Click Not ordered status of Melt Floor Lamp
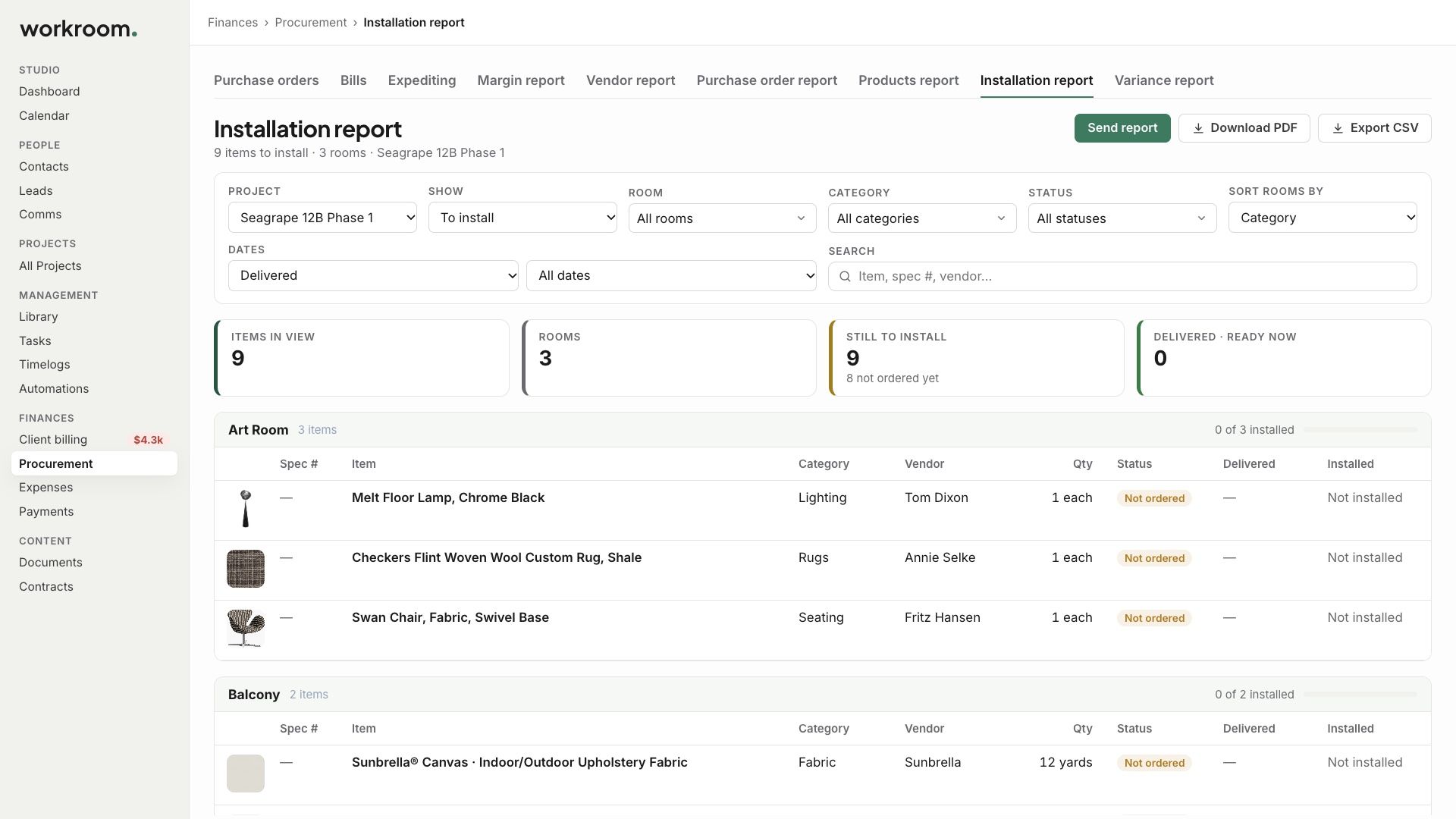 tap(1154, 498)
